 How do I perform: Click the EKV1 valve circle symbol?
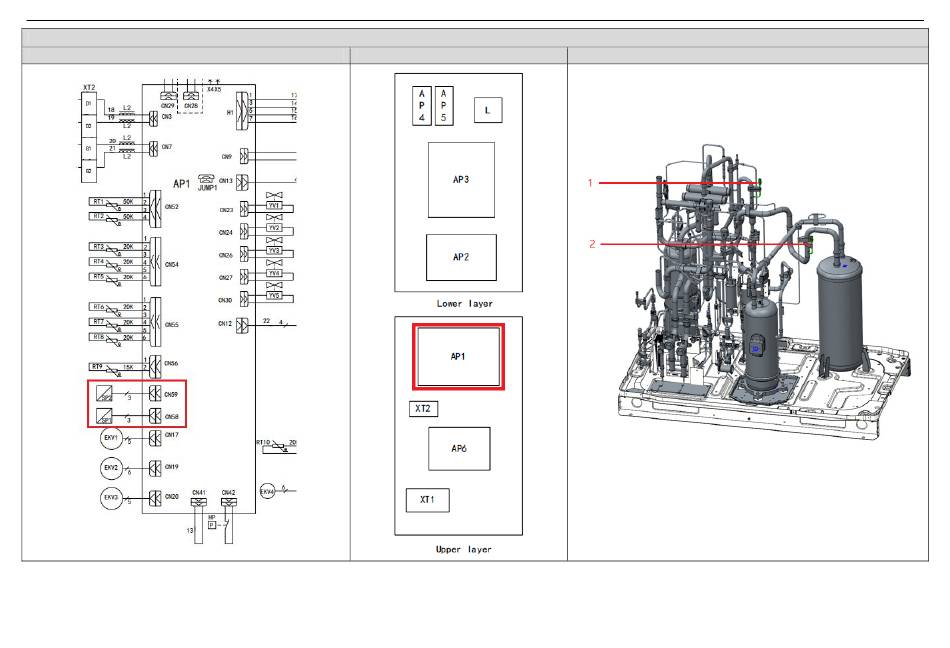(x=111, y=438)
